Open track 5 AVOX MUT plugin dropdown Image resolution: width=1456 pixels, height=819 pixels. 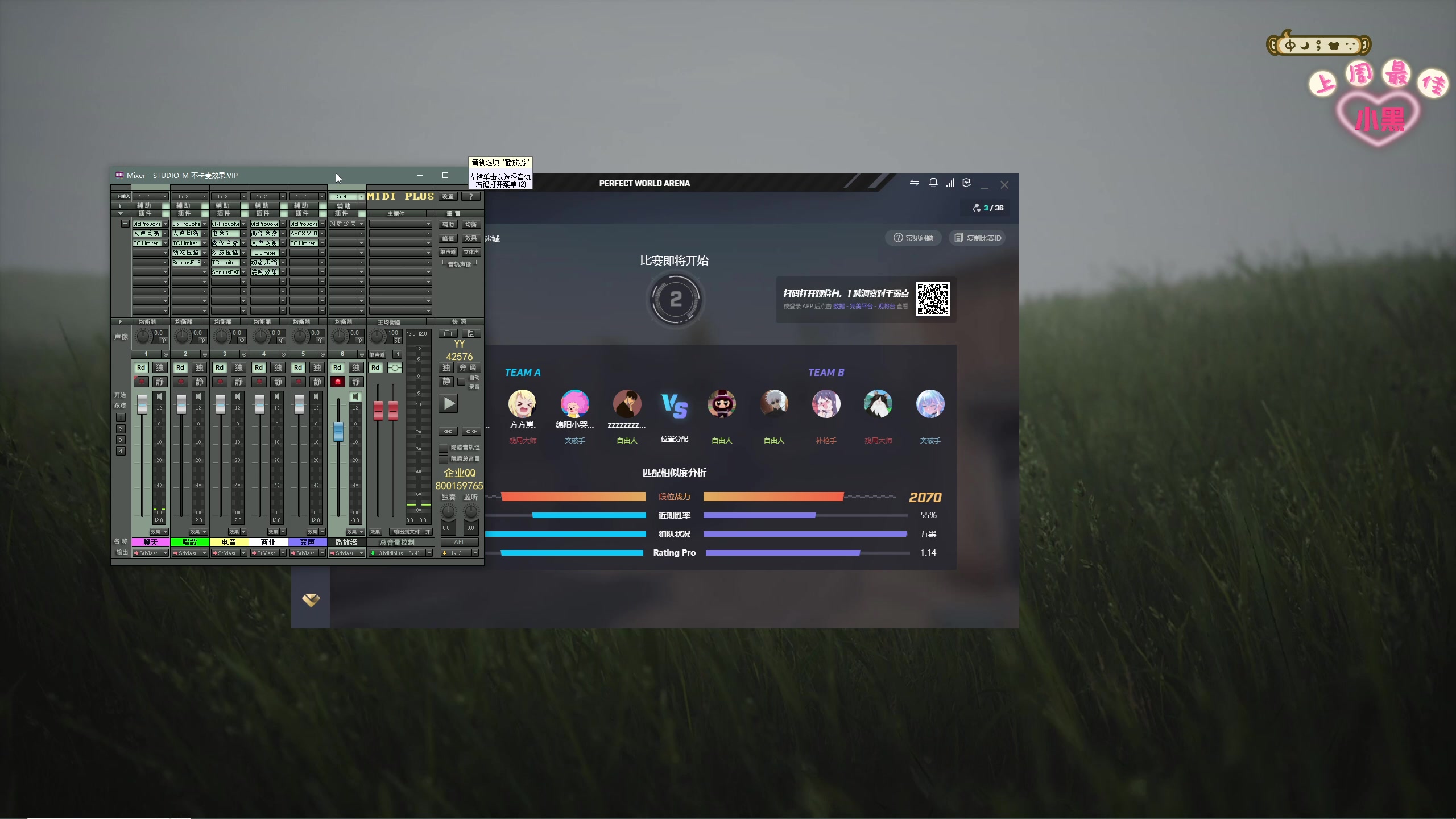(322, 234)
